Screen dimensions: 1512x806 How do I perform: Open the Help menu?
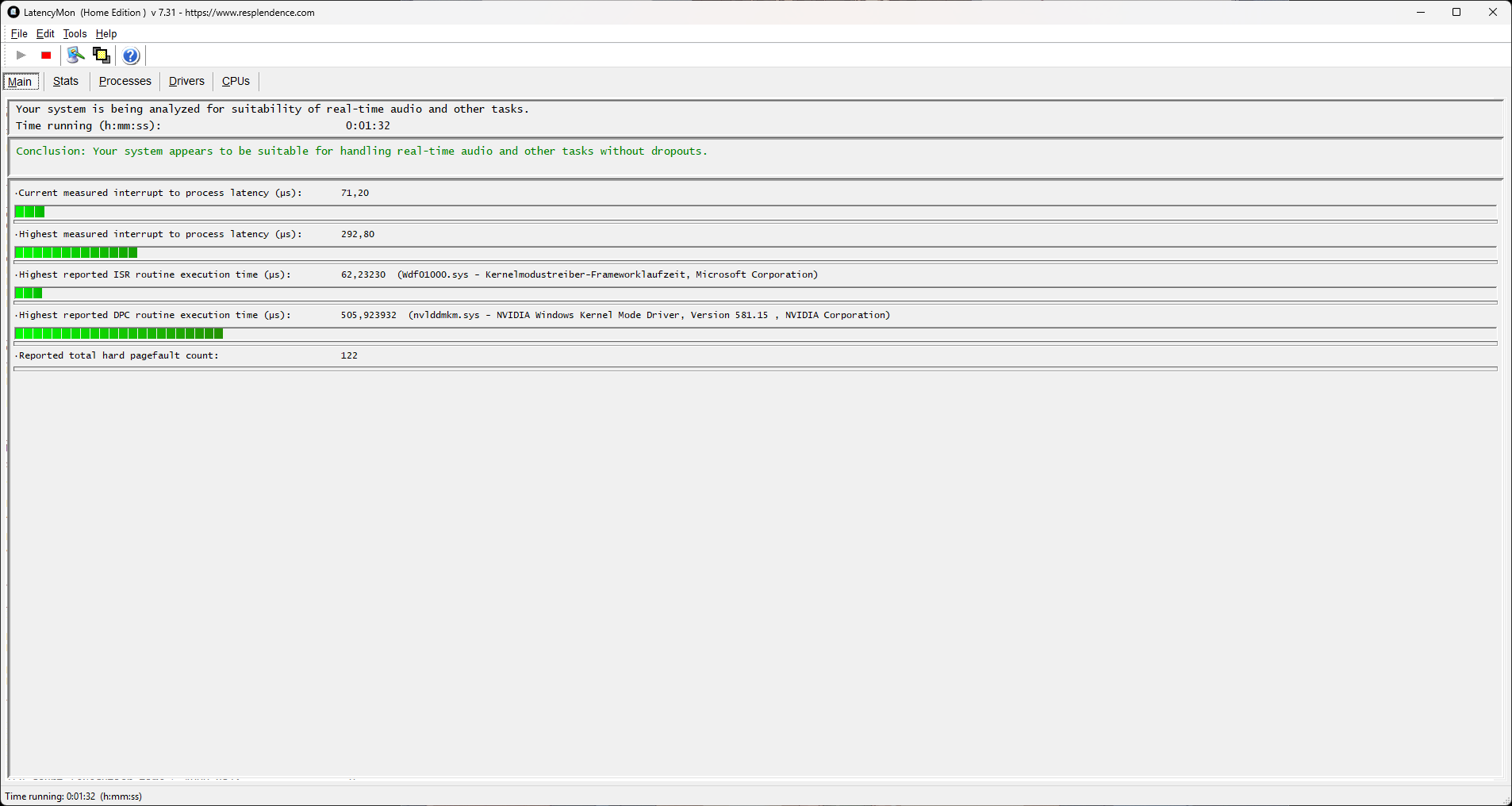coord(106,33)
